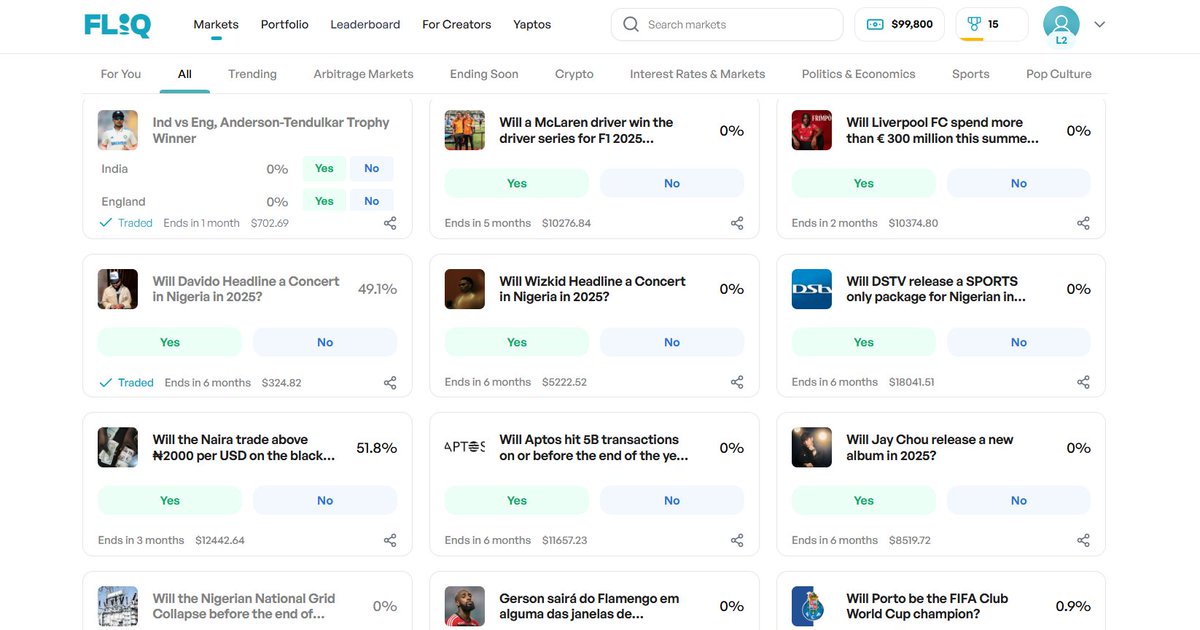The height and width of the screenshot is (630, 1200).
Task: Open the Ind vs Eng cricket thumbnail
Action: point(118,130)
